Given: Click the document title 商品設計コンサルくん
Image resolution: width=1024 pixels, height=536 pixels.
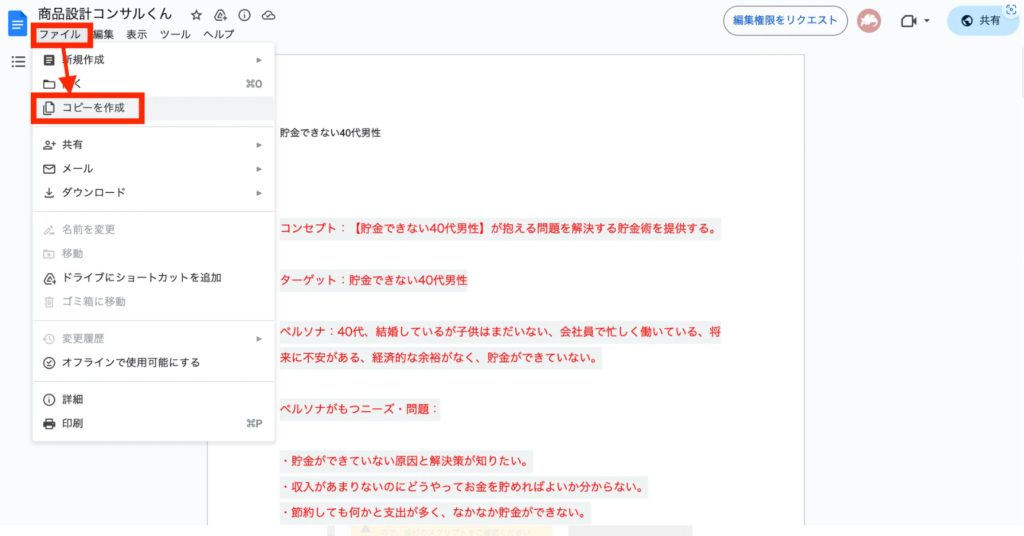Looking at the screenshot, I should (x=105, y=14).
